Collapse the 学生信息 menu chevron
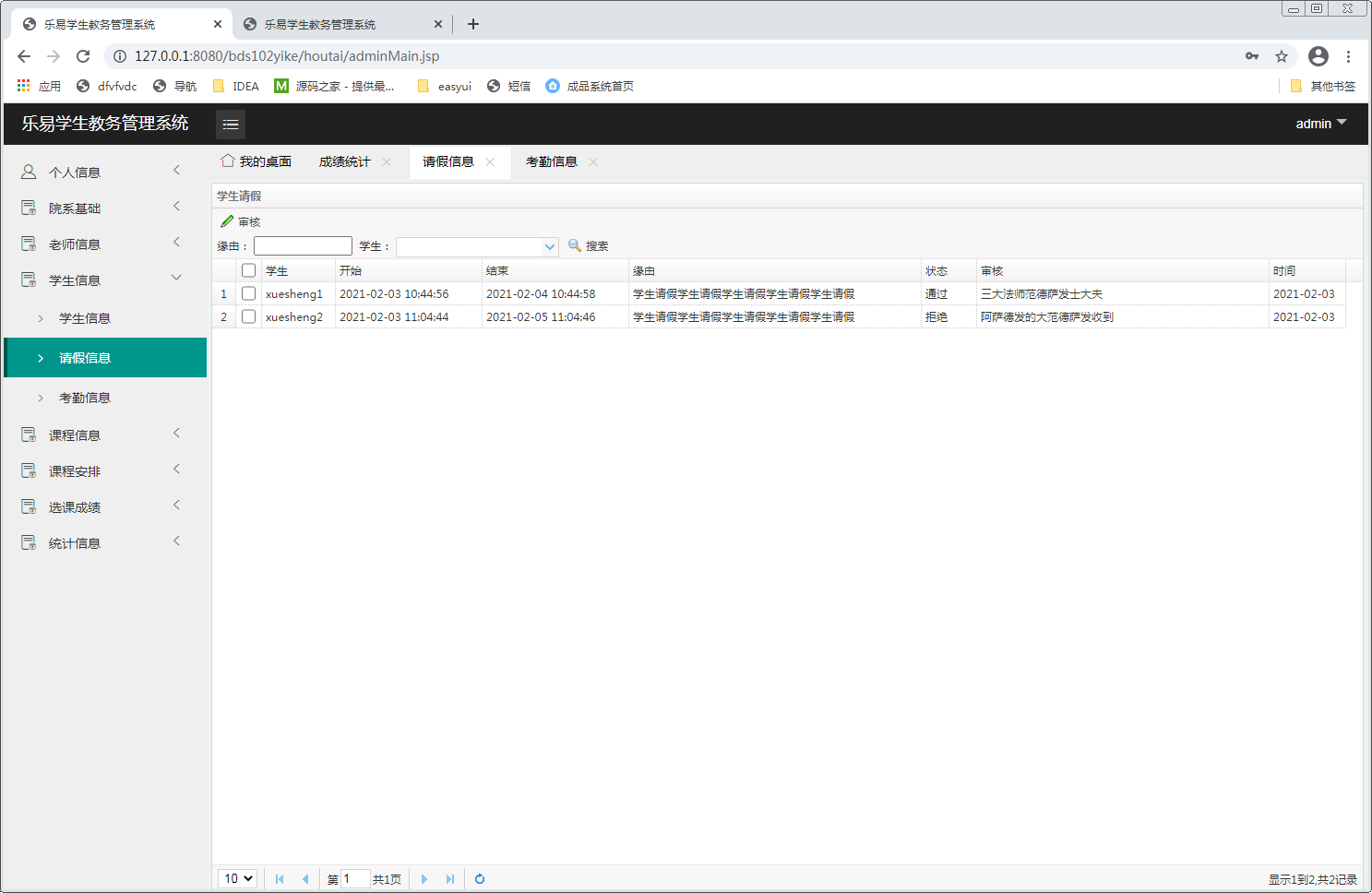Viewport: 1372px width, 893px height. (177, 278)
